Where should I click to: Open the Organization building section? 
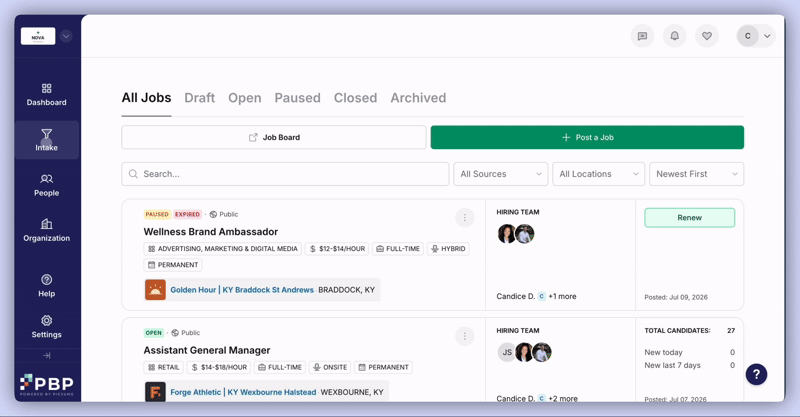point(46,230)
